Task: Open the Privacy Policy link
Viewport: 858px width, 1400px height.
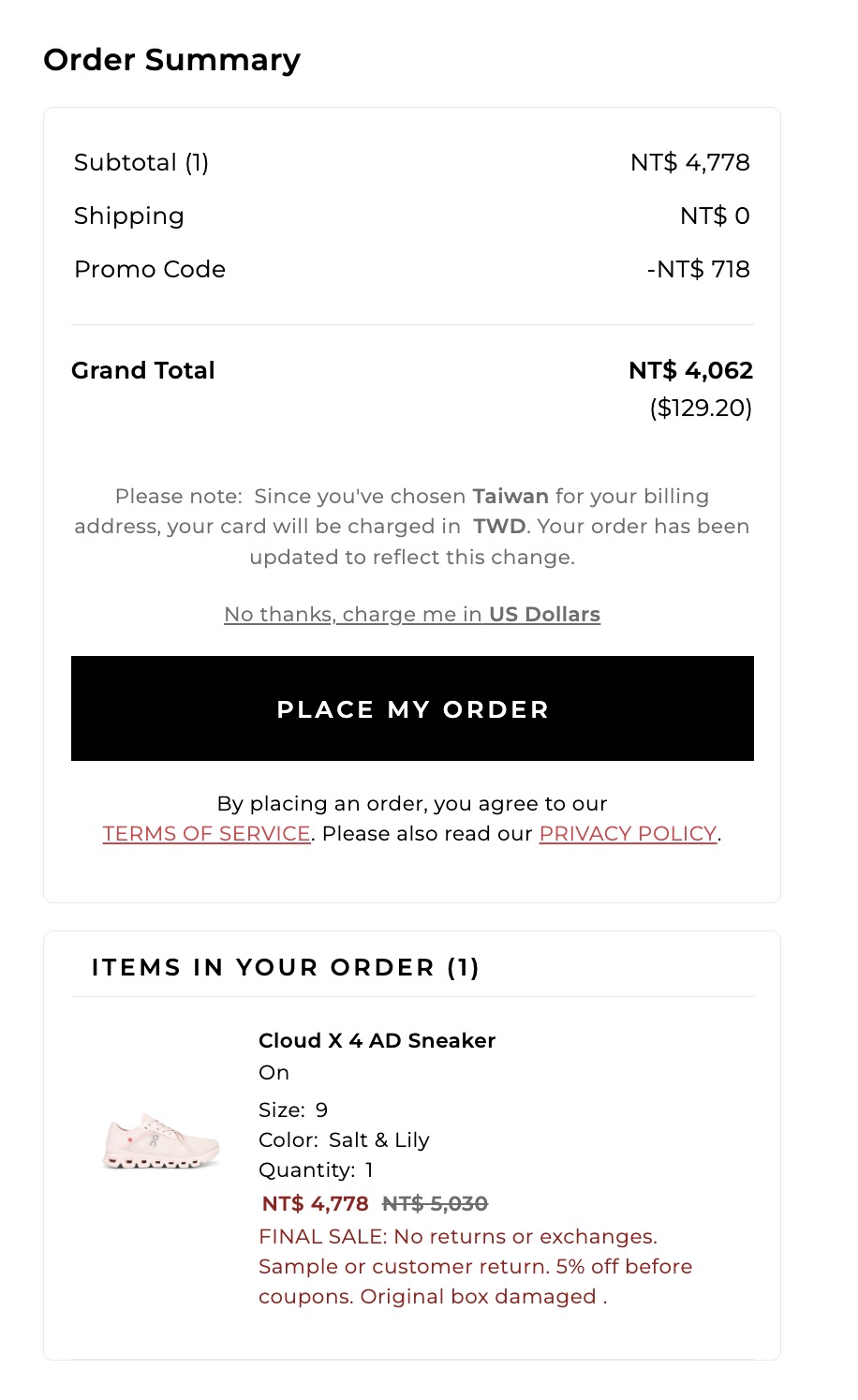Action: click(x=628, y=833)
